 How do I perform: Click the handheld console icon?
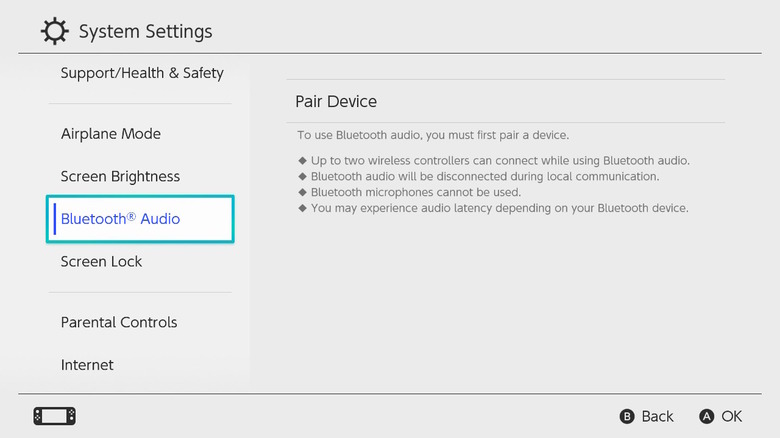pyautogui.click(x=54, y=416)
